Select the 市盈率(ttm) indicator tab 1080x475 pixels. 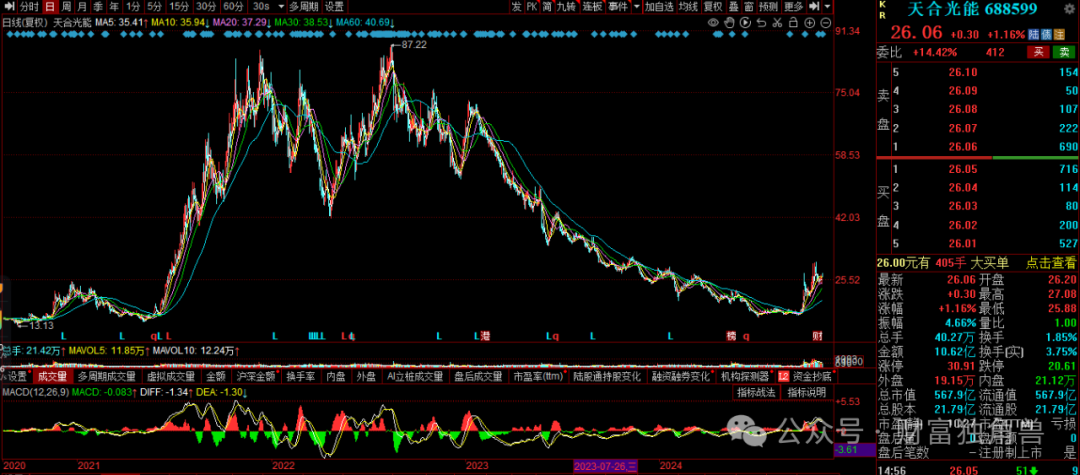tap(539, 377)
